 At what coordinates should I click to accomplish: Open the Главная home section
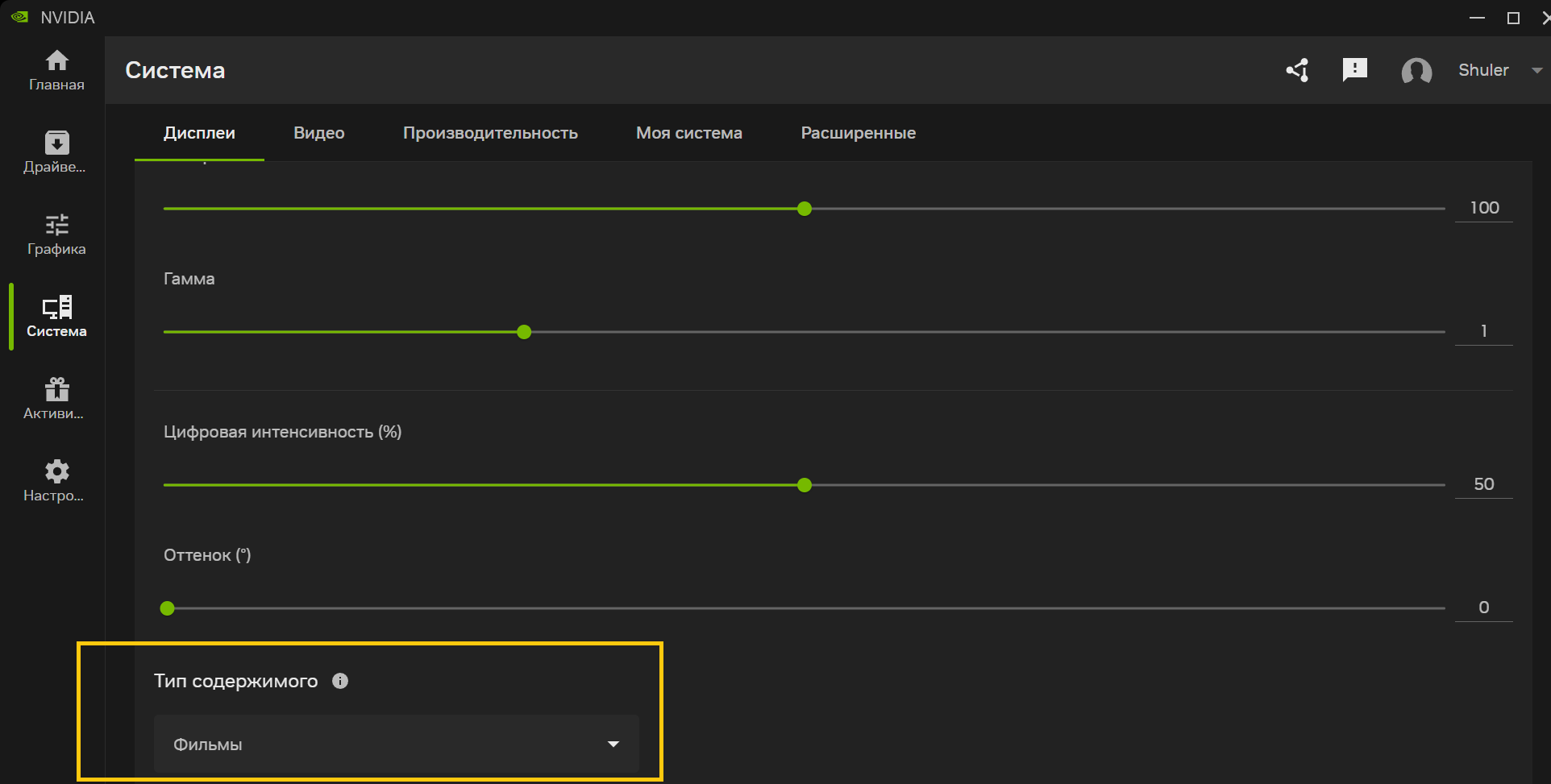pos(56,70)
